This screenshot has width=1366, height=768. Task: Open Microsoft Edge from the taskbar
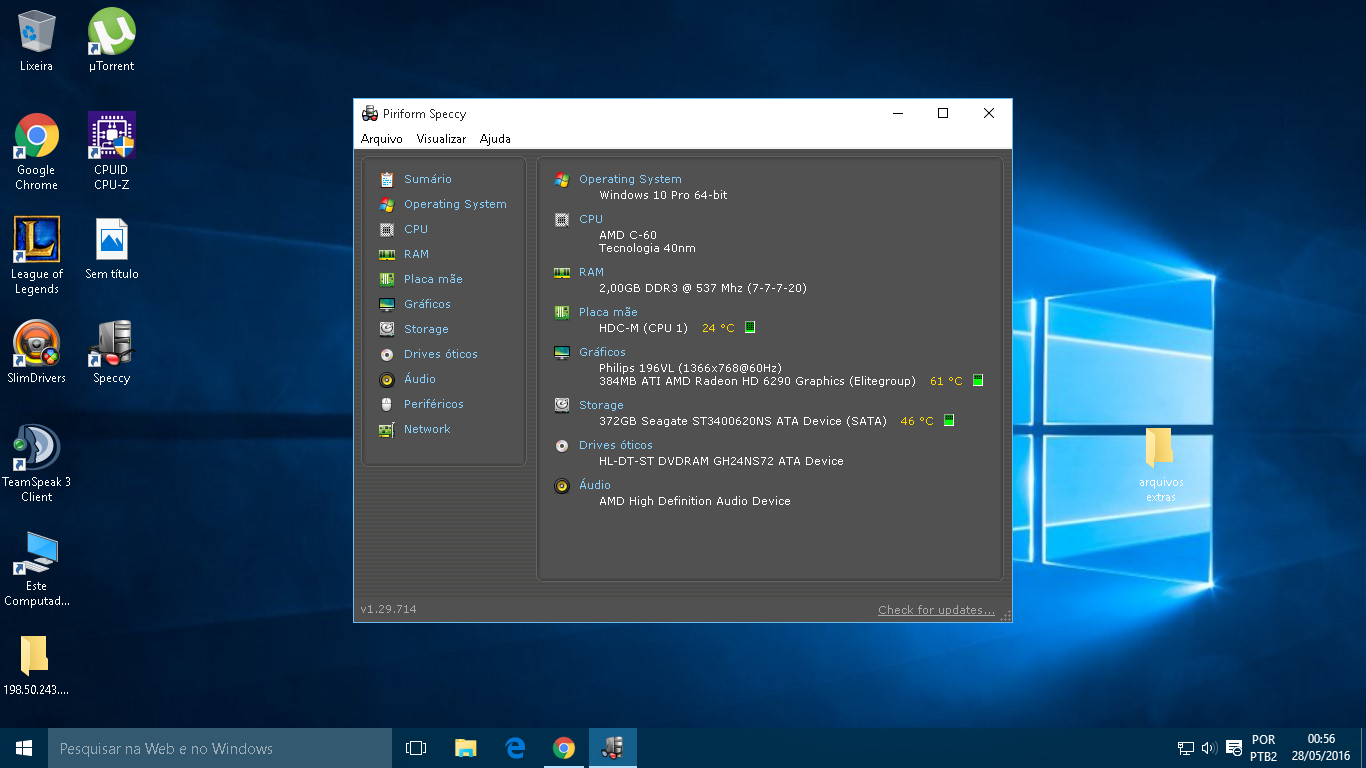tap(515, 748)
